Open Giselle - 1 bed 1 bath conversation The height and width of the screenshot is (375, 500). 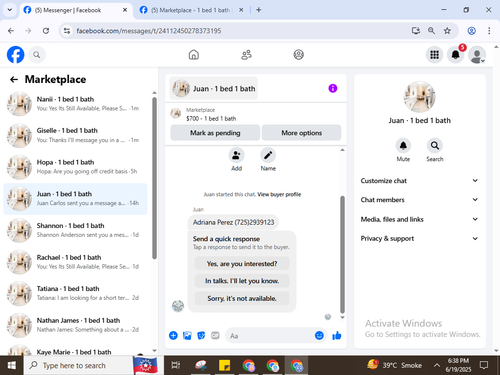click(x=75, y=135)
